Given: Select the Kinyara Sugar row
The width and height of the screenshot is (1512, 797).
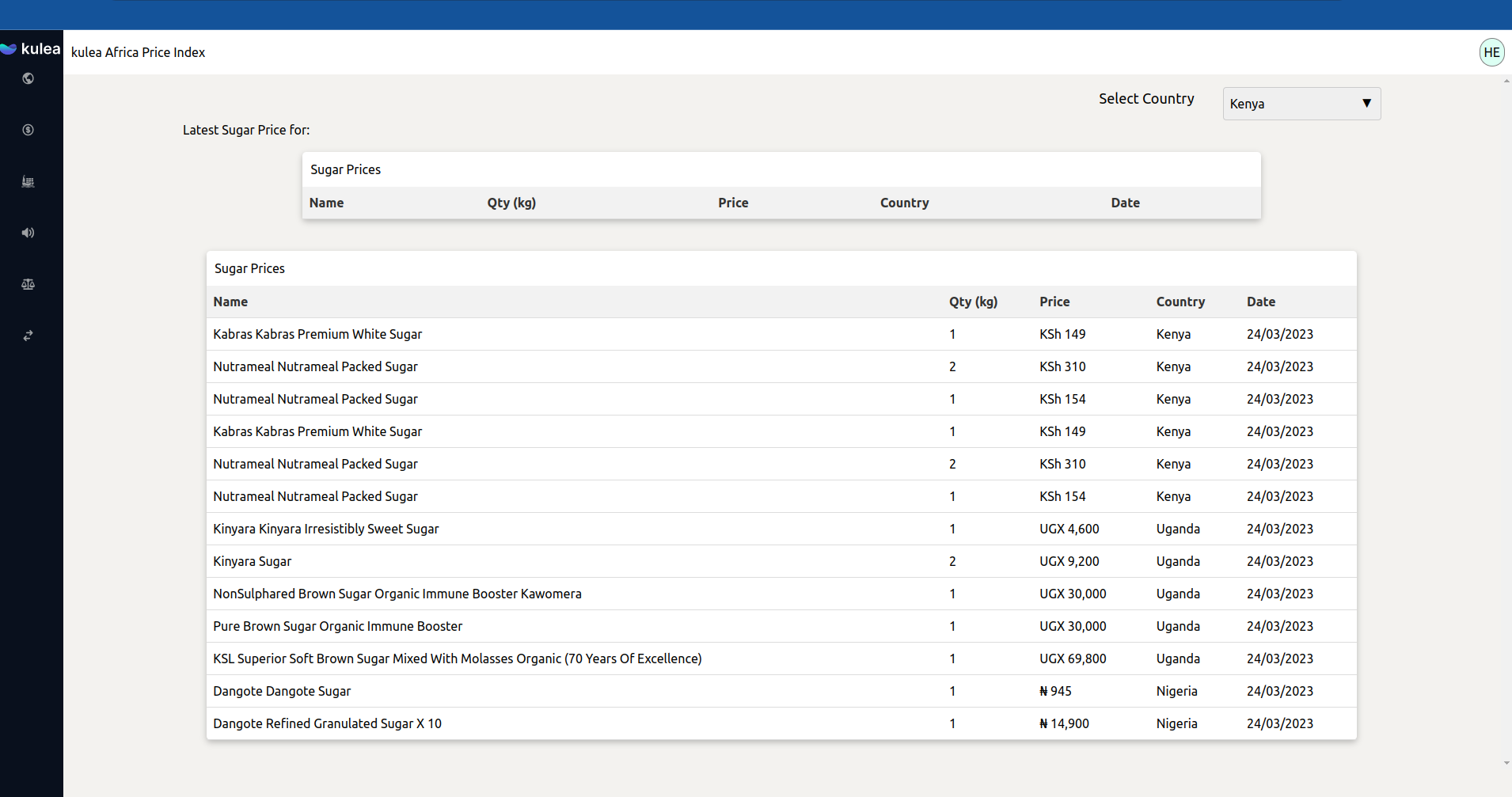Looking at the screenshot, I should (x=781, y=561).
